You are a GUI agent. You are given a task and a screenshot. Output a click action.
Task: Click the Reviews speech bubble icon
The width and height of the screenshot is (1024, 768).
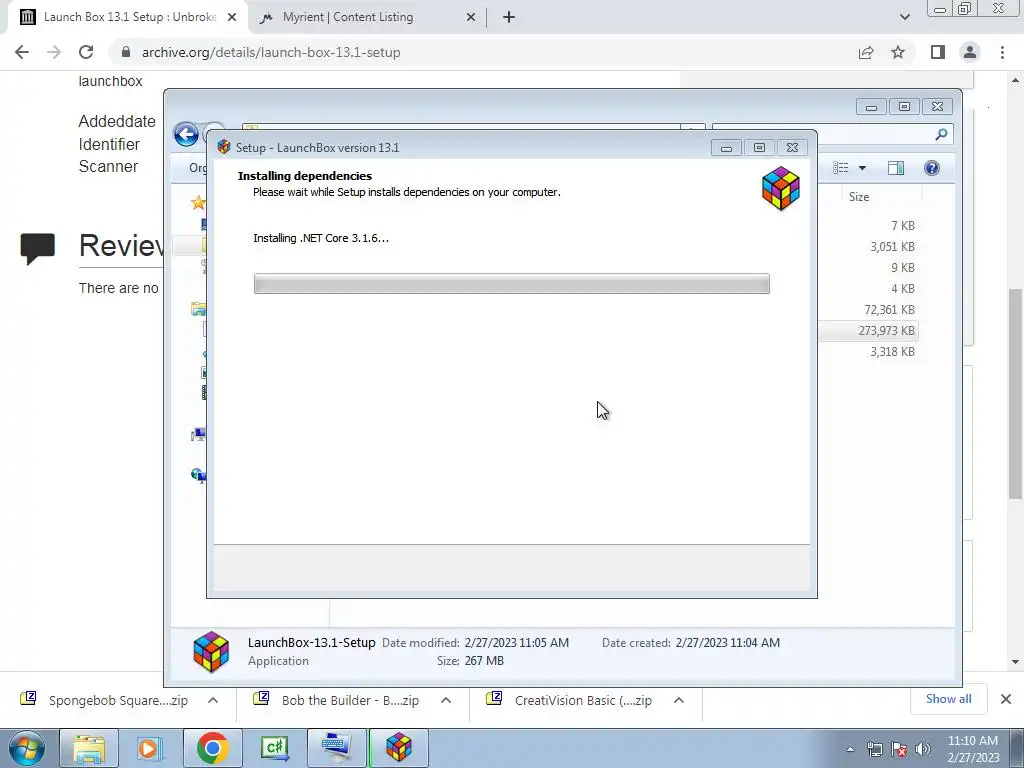[x=38, y=249]
